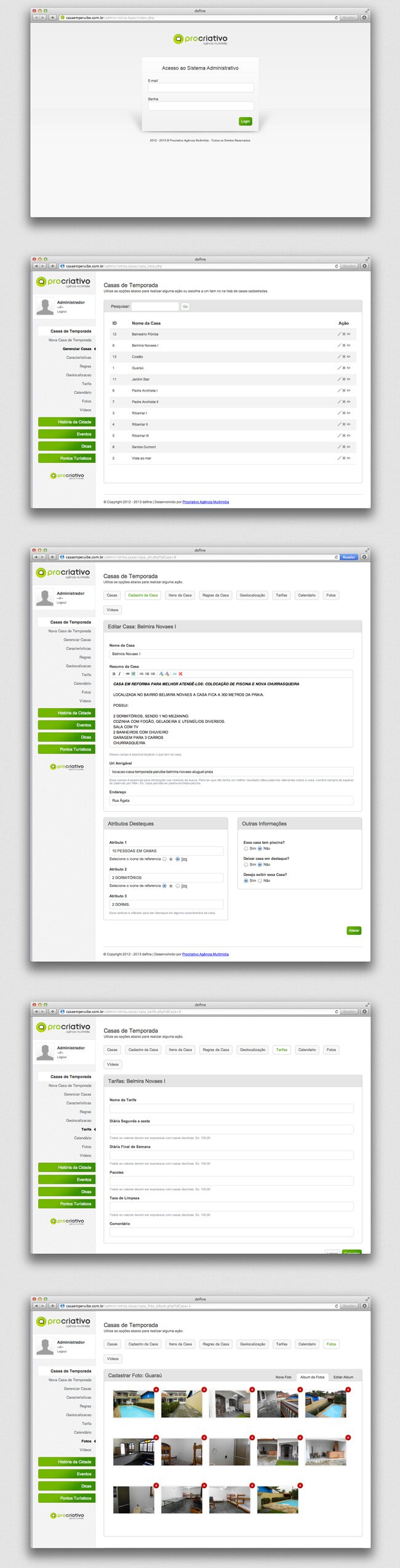This screenshot has width=400, height=1568.
Task: Toggle Bold in the Resumo da Casa editor
Action: [x=114, y=674]
